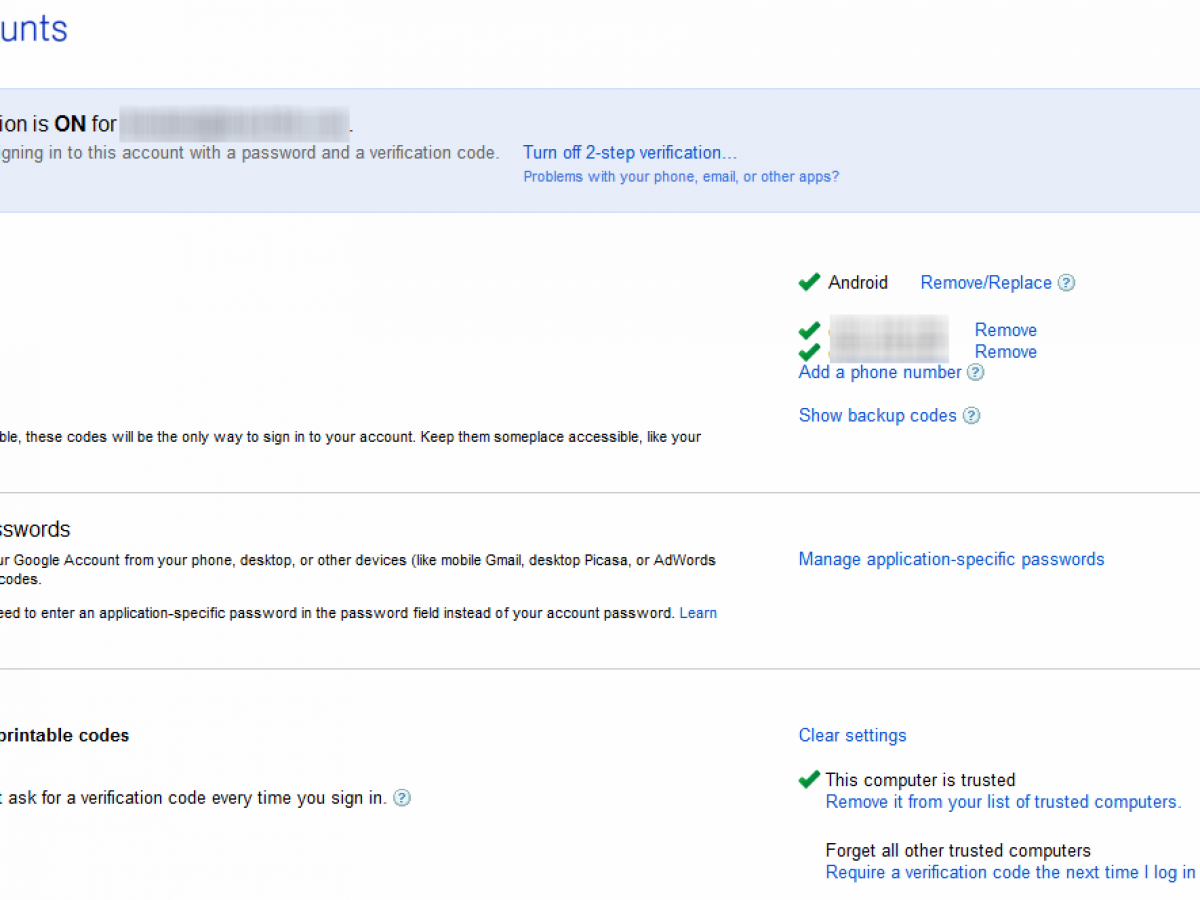
Task: Click the second phone number's green checkmark
Action: [809, 353]
